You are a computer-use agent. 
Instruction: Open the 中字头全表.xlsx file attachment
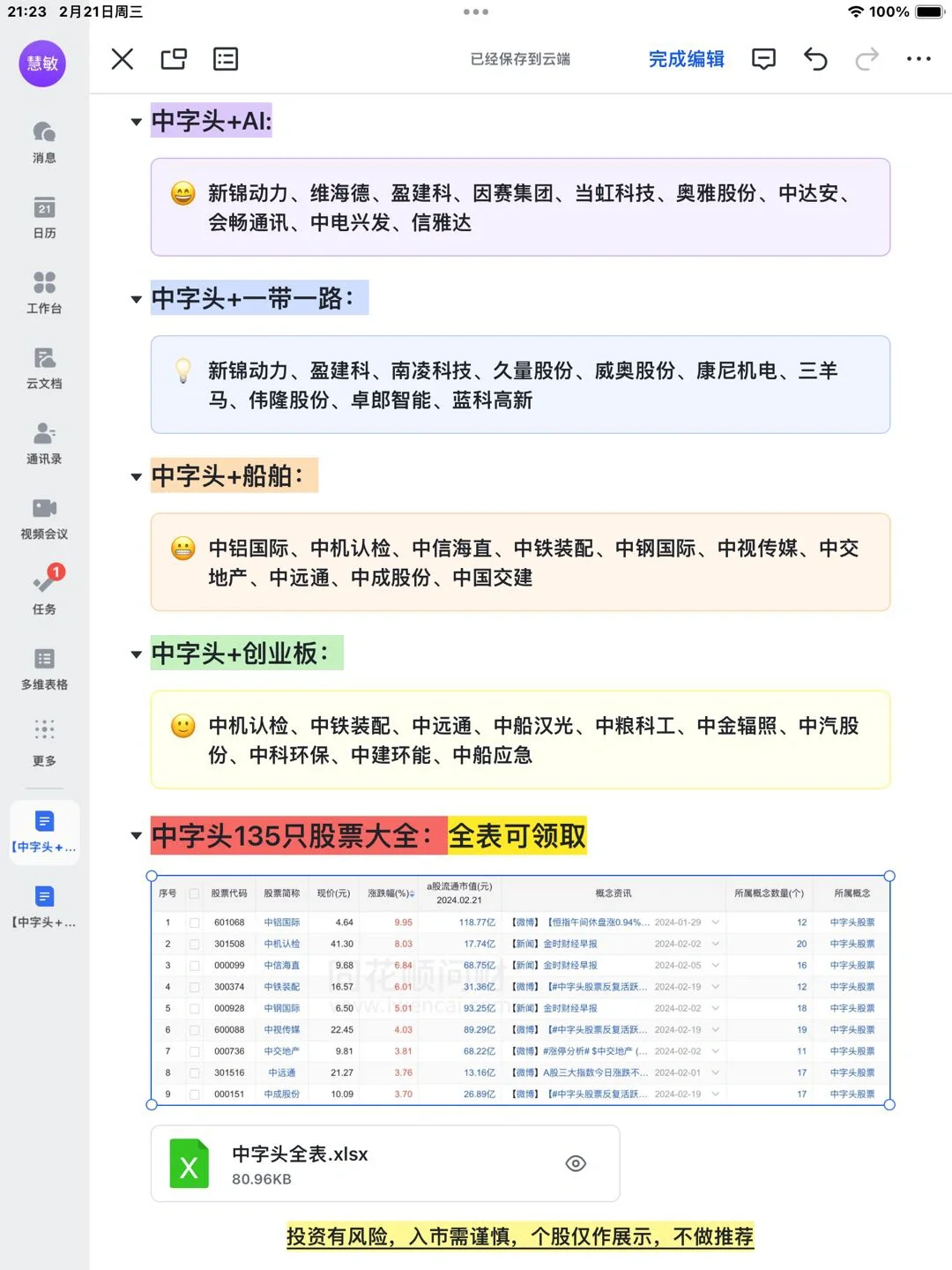tap(385, 1163)
